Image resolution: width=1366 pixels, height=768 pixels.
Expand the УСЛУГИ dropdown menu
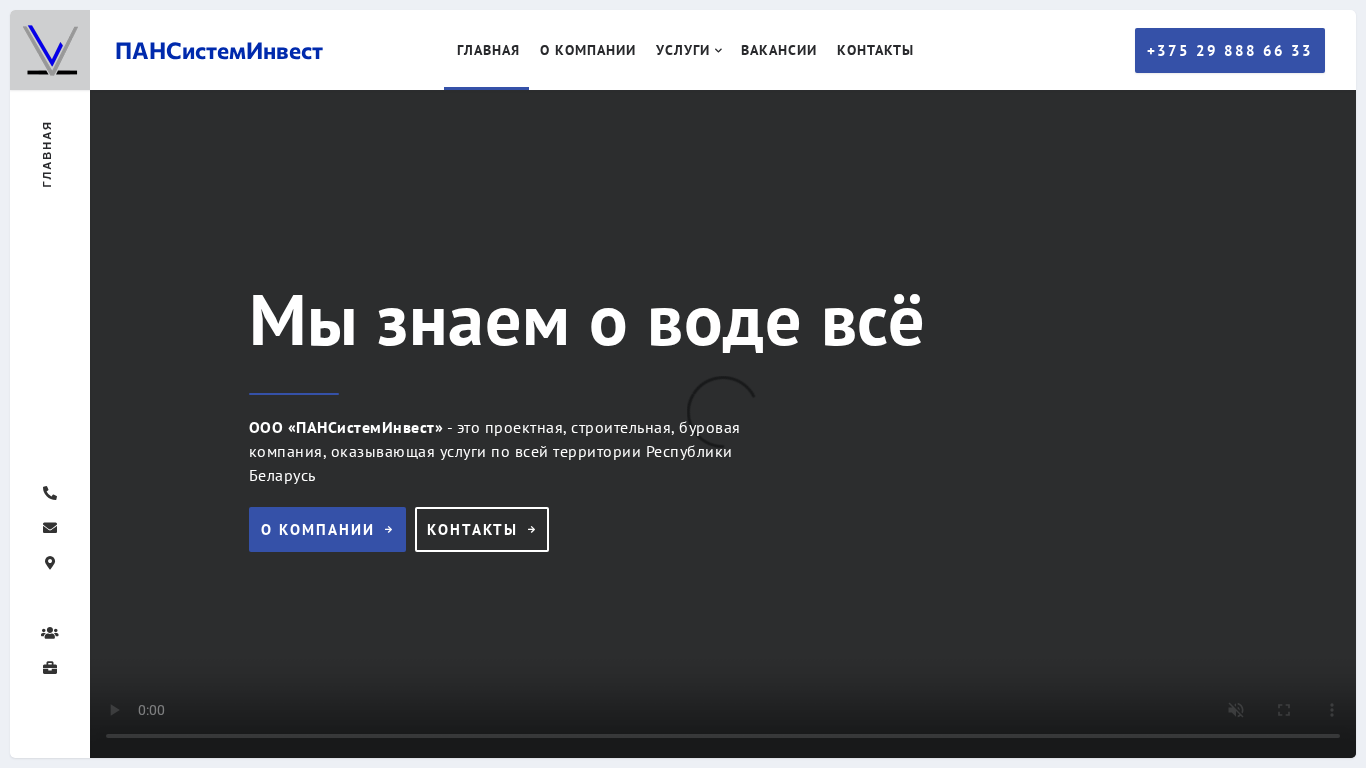(x=689, y=50)
